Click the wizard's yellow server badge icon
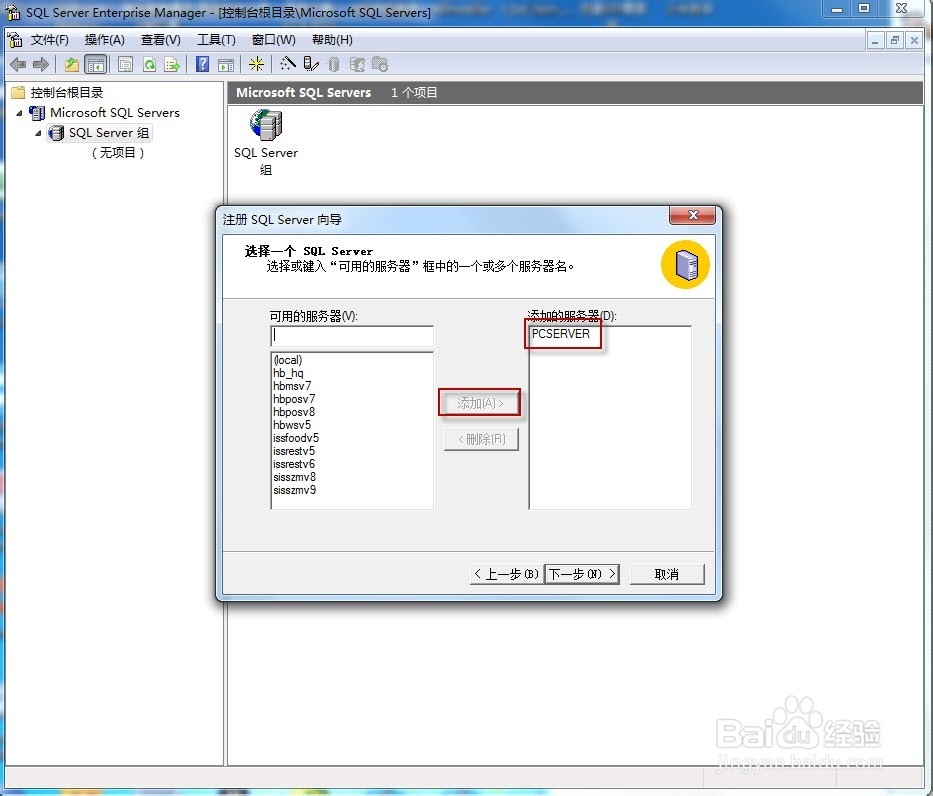Viewport: 933px width, 796px height. [x=685, y=265]
